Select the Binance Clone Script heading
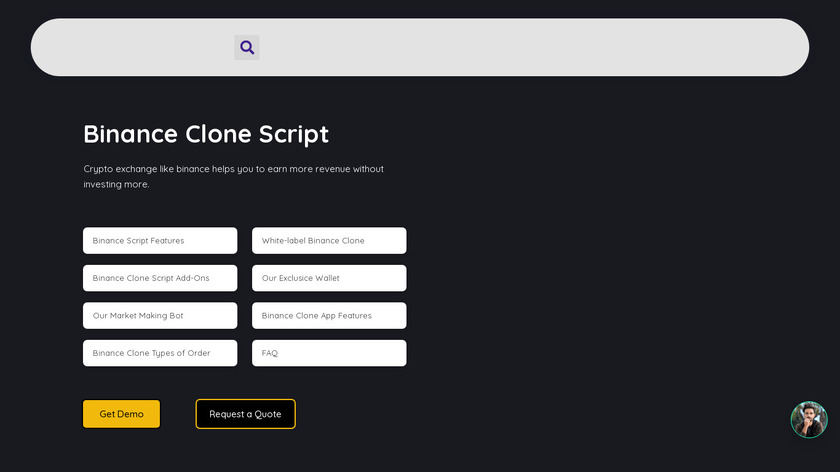 (x=206, y=134)
